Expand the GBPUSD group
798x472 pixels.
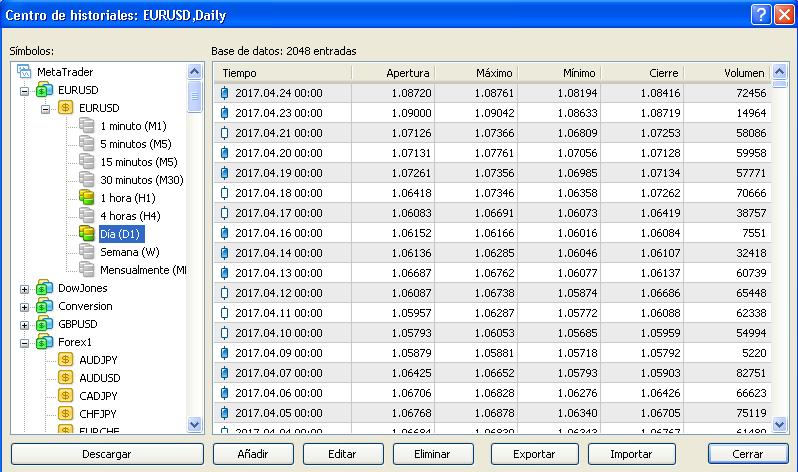[24, 325]
